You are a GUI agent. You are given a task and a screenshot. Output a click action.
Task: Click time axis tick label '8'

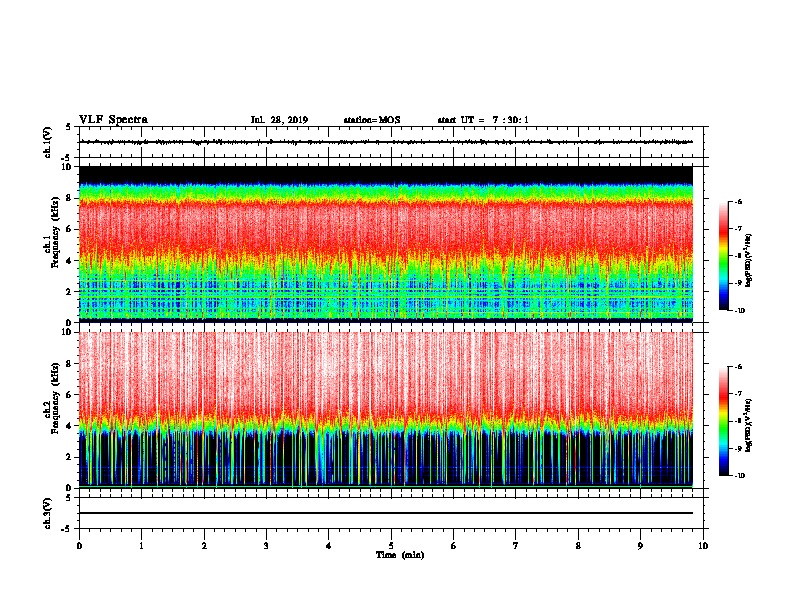click(x=578, y=546)
